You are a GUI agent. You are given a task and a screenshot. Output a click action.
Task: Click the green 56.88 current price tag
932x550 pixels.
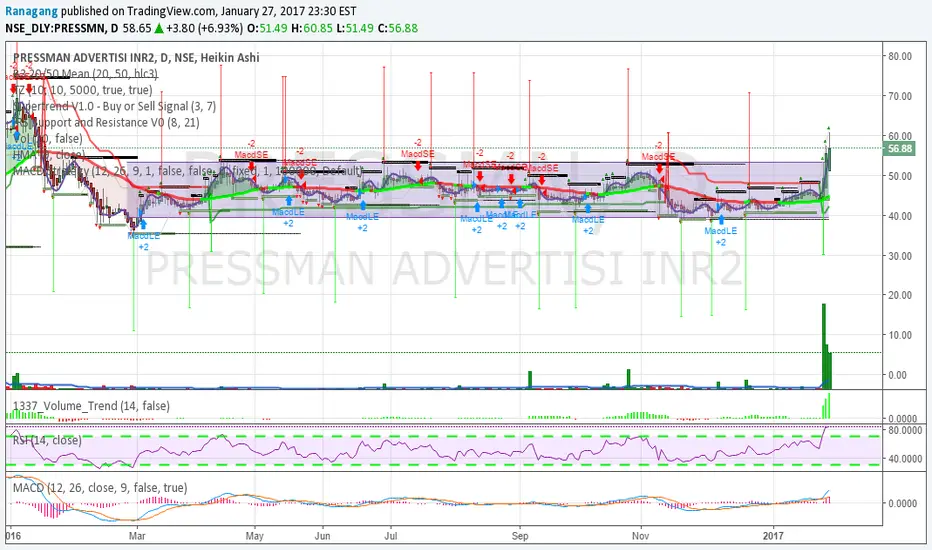(899, 149)
